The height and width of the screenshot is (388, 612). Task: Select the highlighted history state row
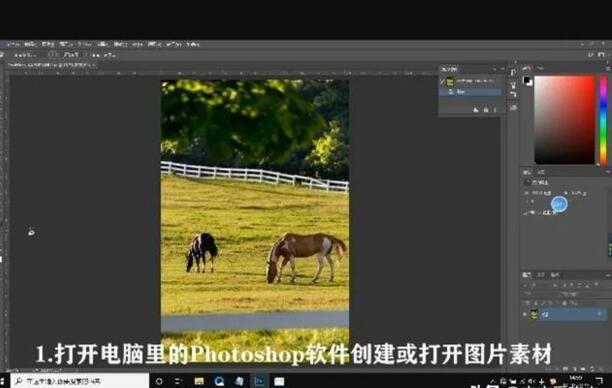[471, 92]
